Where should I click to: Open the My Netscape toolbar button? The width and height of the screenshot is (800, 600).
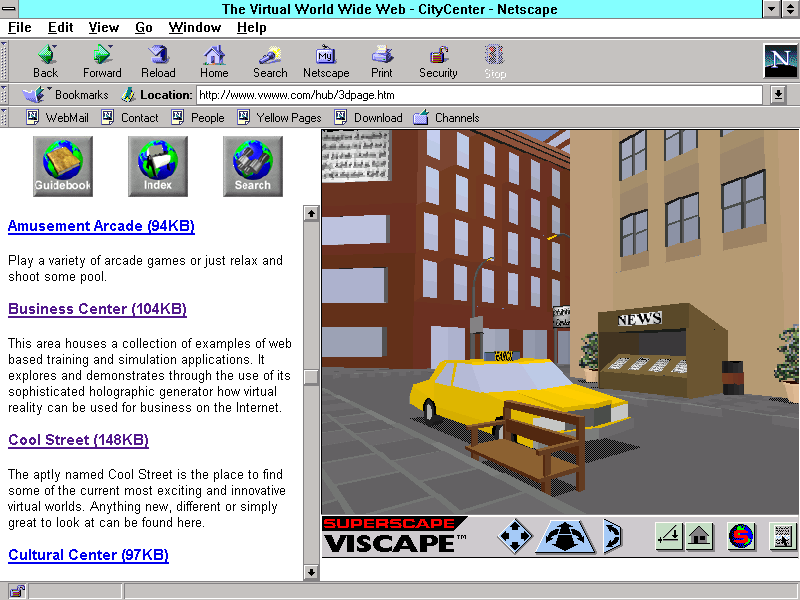tap(326, 61)
